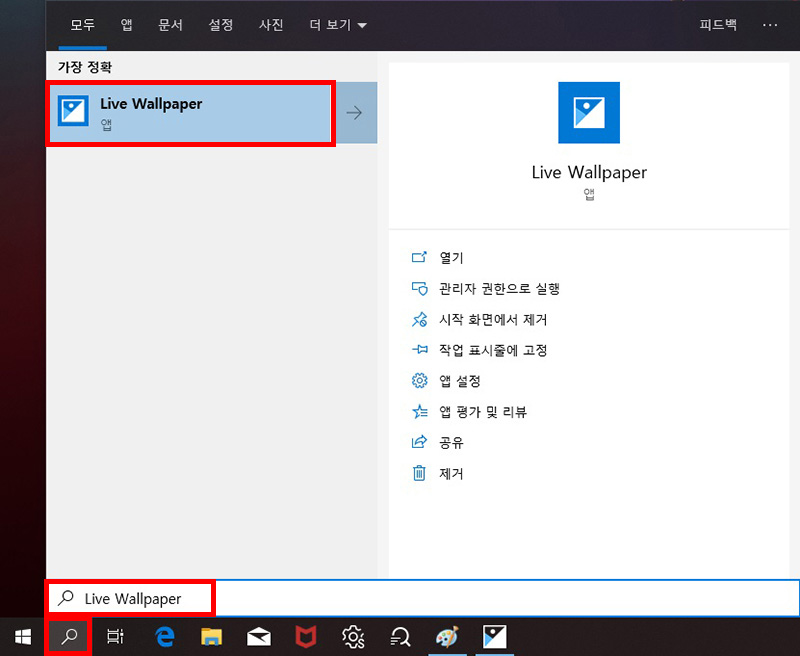
Task: Open the three-dot options menu
Action: click(770, 24)
